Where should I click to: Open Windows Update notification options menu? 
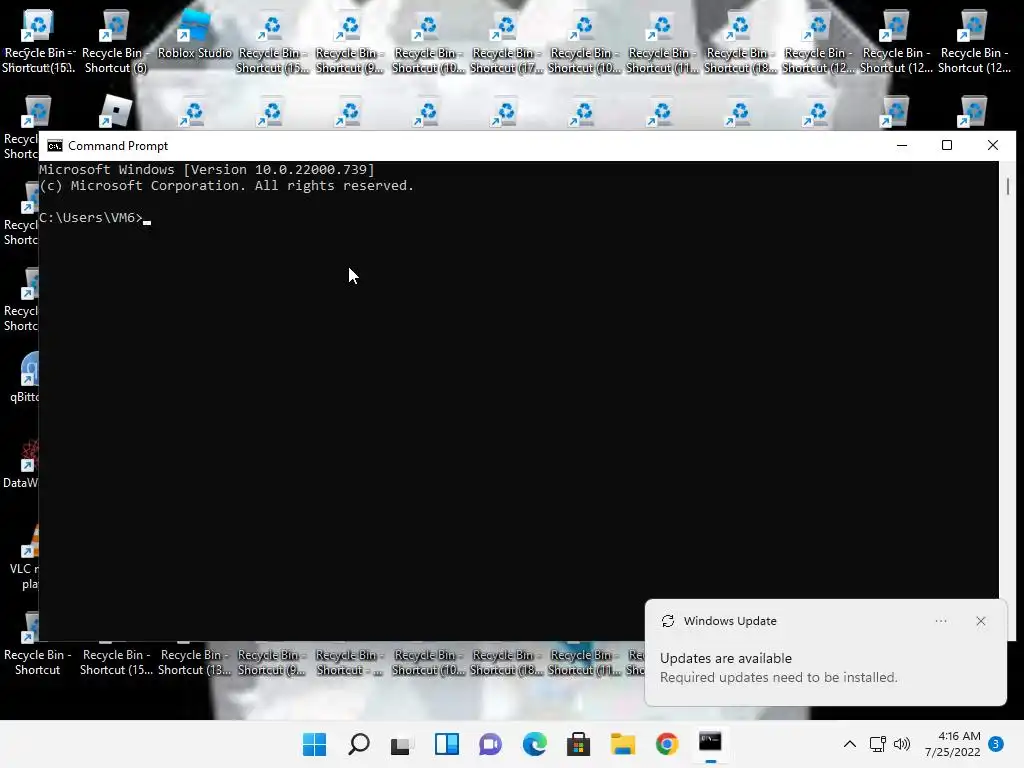(940, 621)
